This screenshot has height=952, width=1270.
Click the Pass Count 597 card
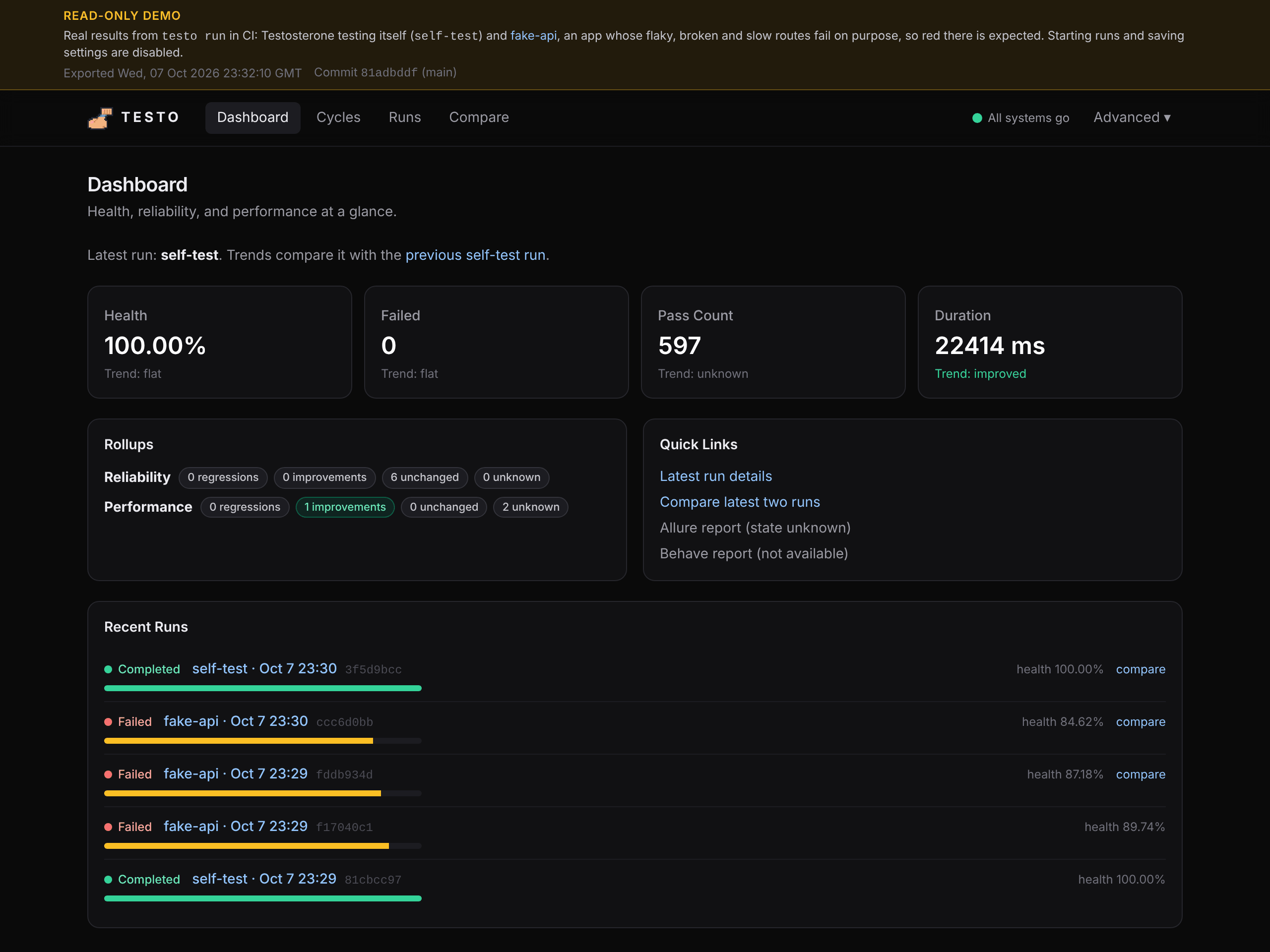(773, 342)
